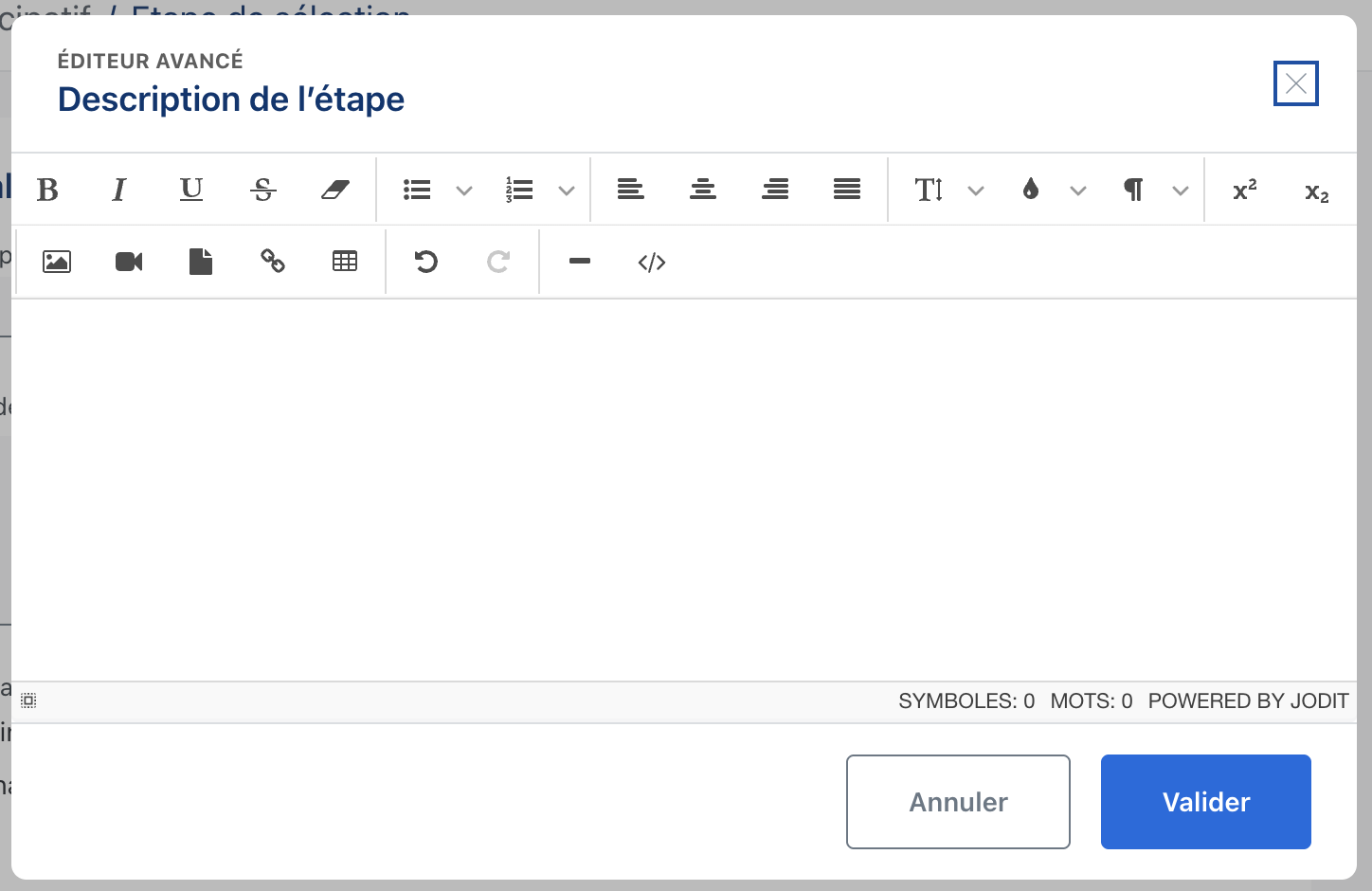Insert a hyperlink
This screenshot has height=891, width=1372.
pos(273,262)
